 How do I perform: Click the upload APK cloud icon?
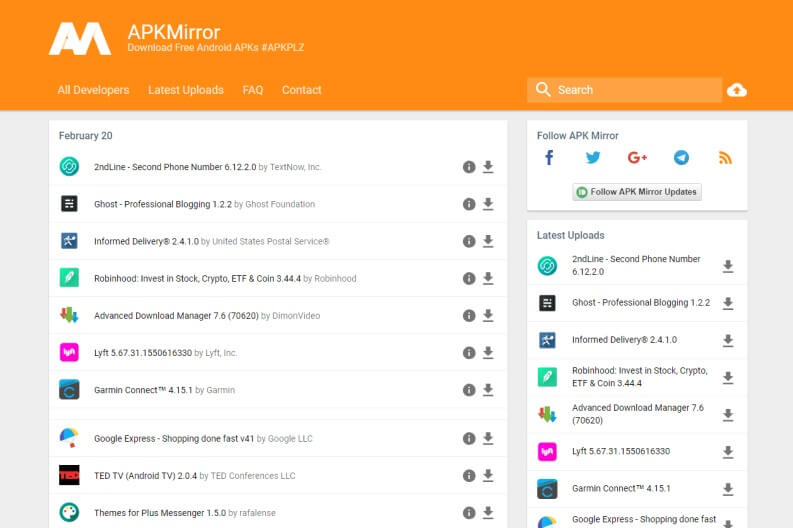coord(737,90)
